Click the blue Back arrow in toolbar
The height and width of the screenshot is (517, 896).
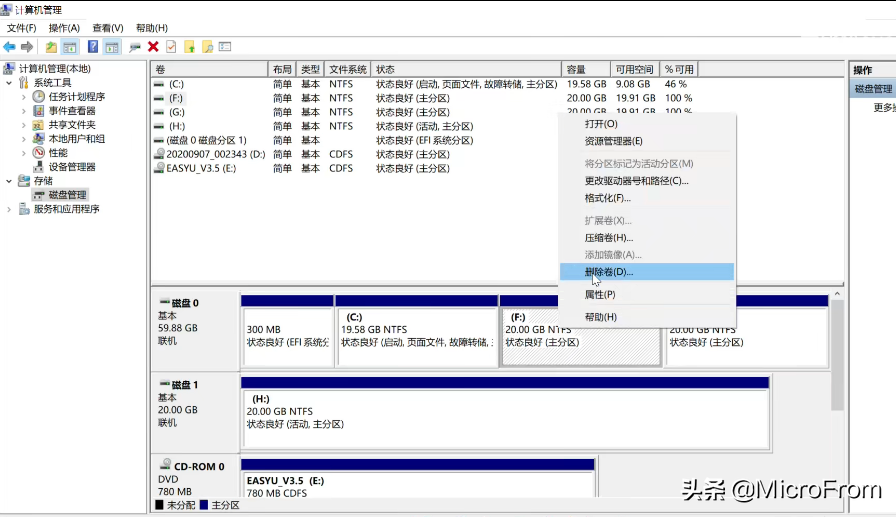tap(10, 47)
